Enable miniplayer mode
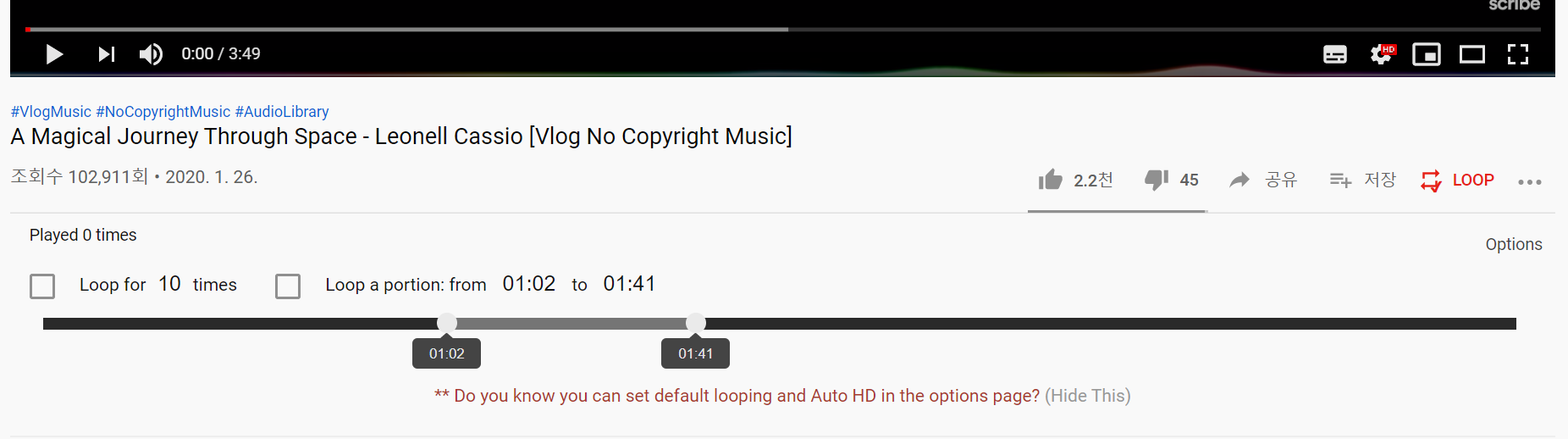Image resolution: width=1568 pixels, height=439 pixels. tap(1427, 54)
